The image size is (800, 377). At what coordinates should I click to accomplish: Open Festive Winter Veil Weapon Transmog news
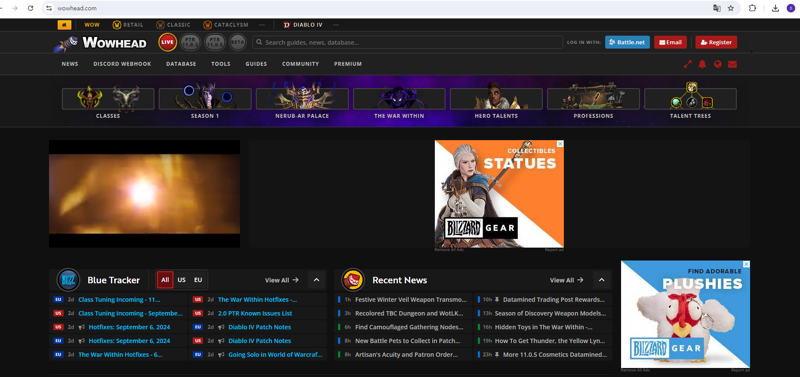coord(411,299)
